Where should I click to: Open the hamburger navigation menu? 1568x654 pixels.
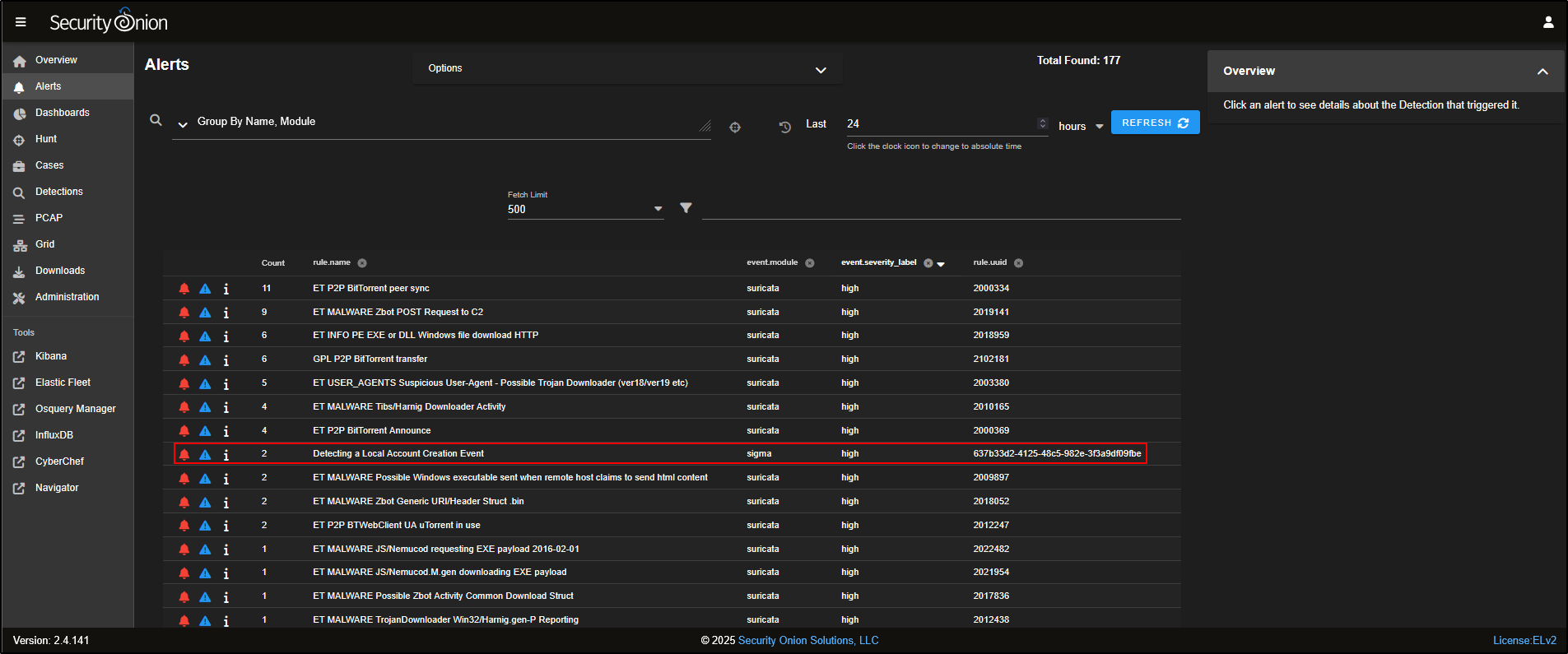coord(21,22)
